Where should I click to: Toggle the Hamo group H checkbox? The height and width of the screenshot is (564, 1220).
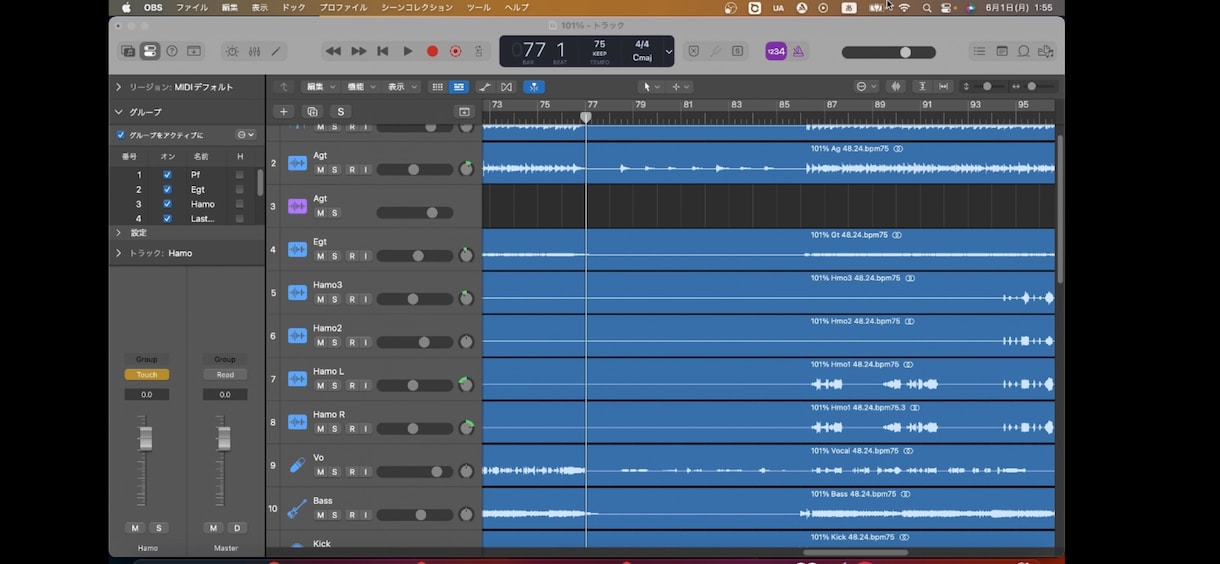coord(239,204)
